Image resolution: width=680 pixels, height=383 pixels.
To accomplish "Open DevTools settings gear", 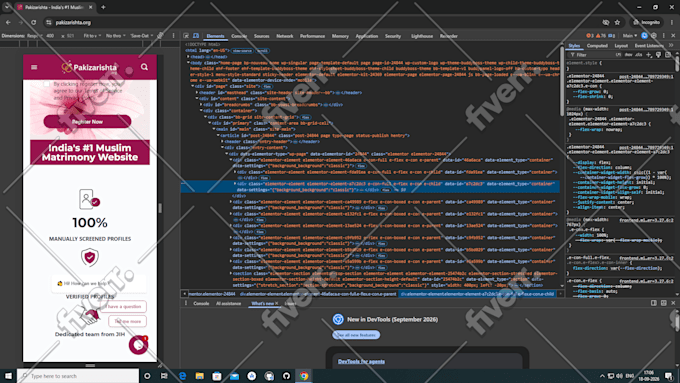I will (654, 36).
